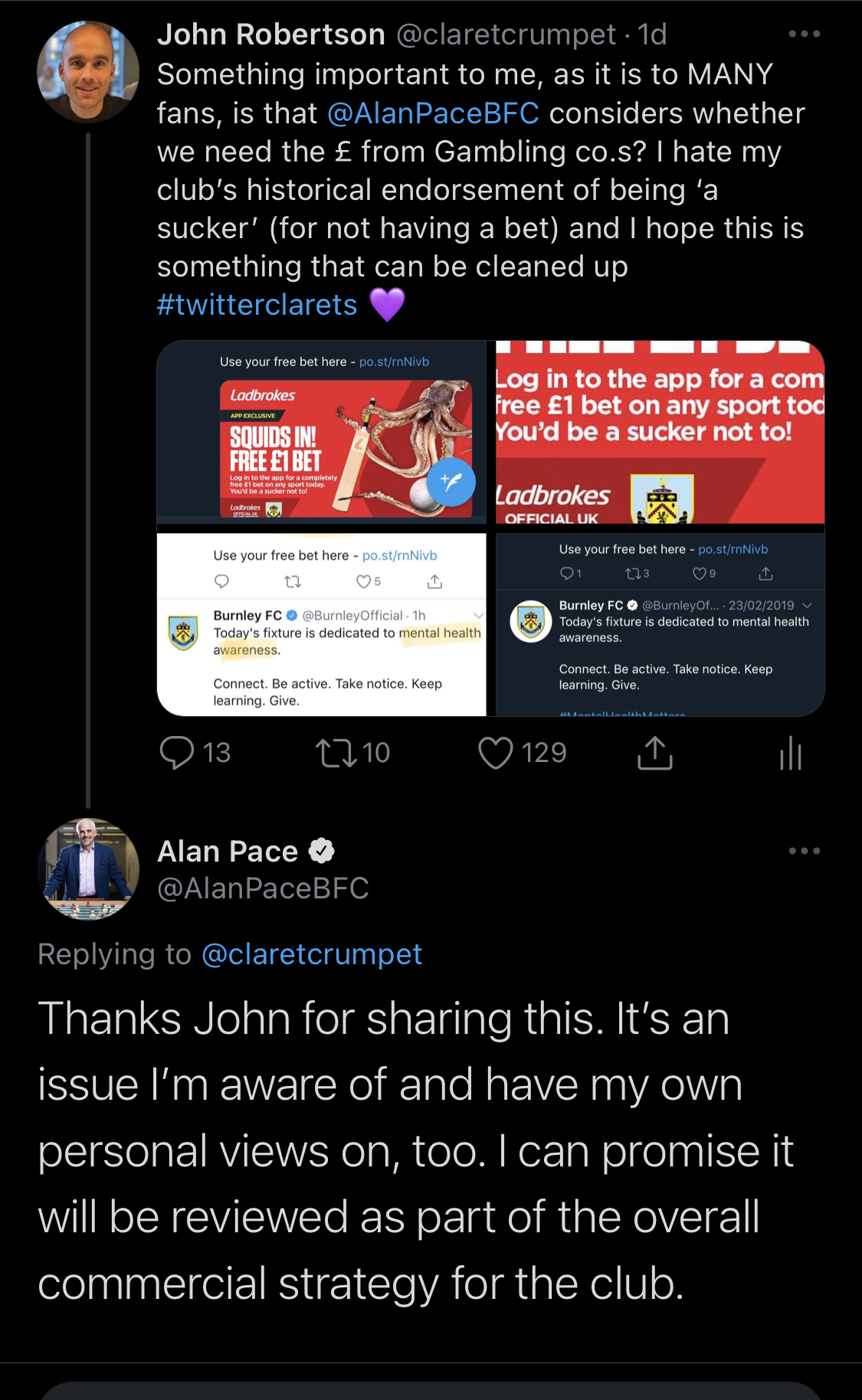Share John Robertson's tweet
This screenshot has width=862, height=1400.
[x=655, y=753]
